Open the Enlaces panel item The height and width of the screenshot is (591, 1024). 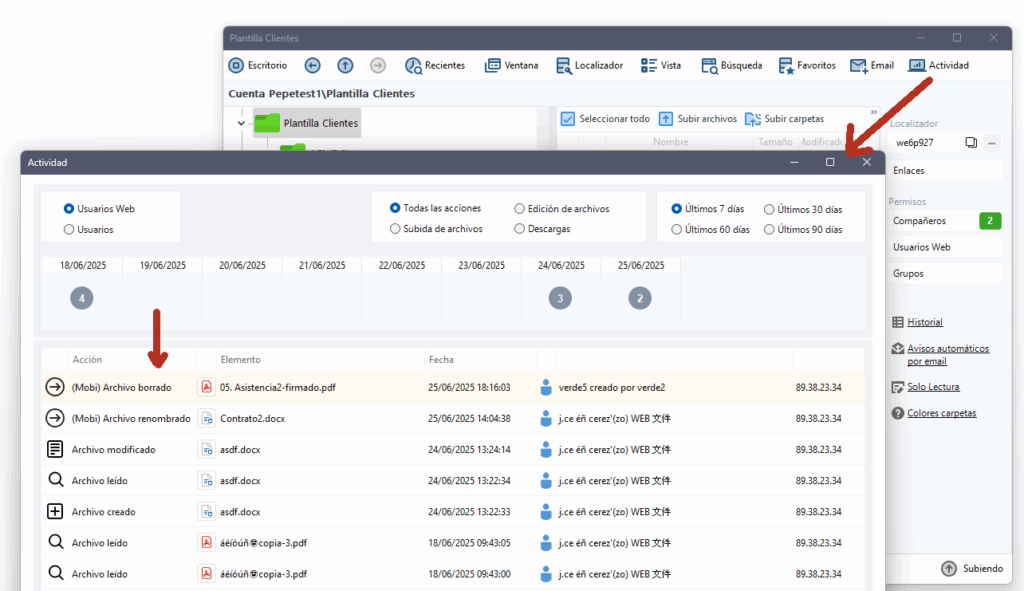click(x=946, y=170)
